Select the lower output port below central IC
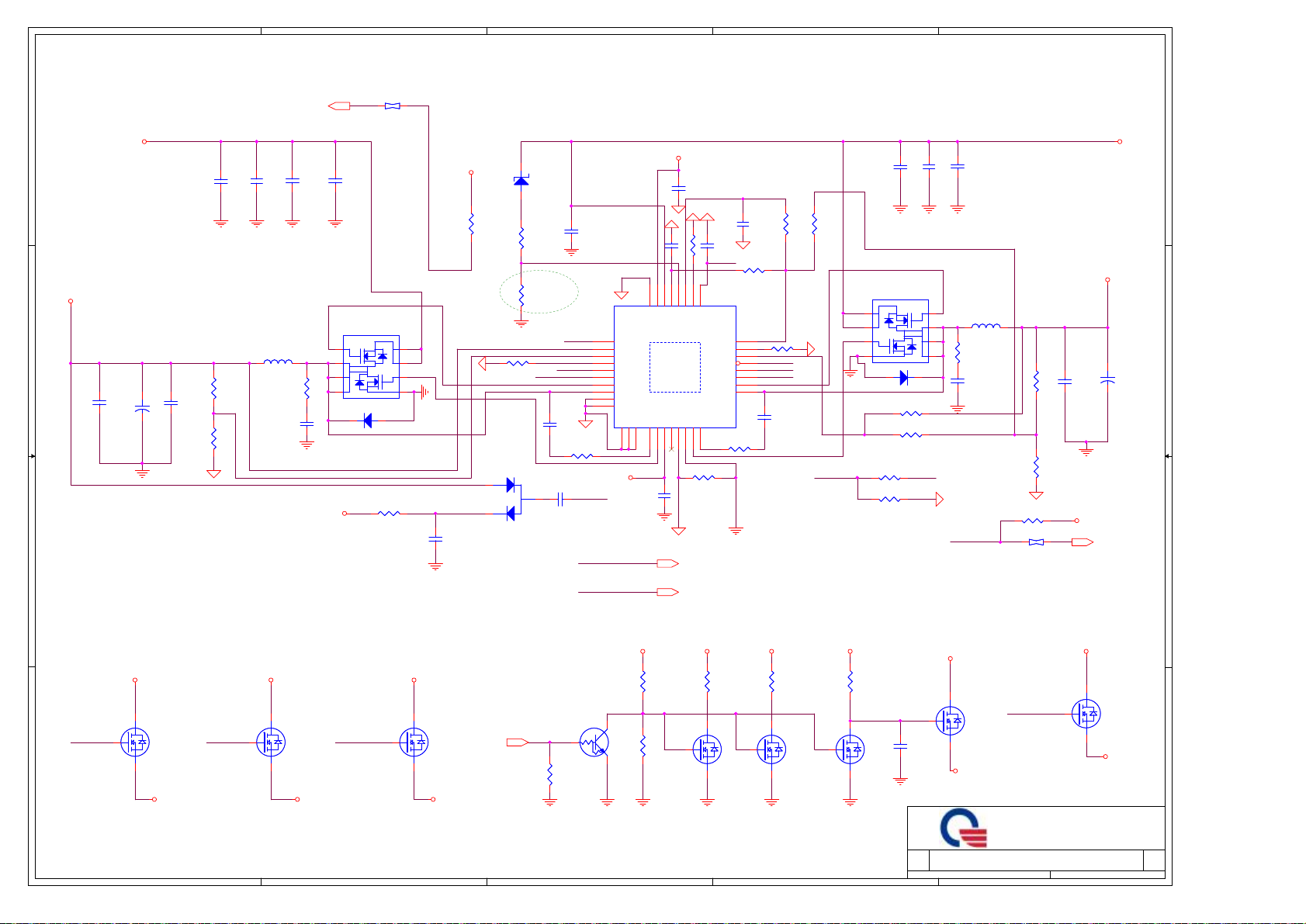The height and width of the screenshot is (924, 1306). point(668,592)
